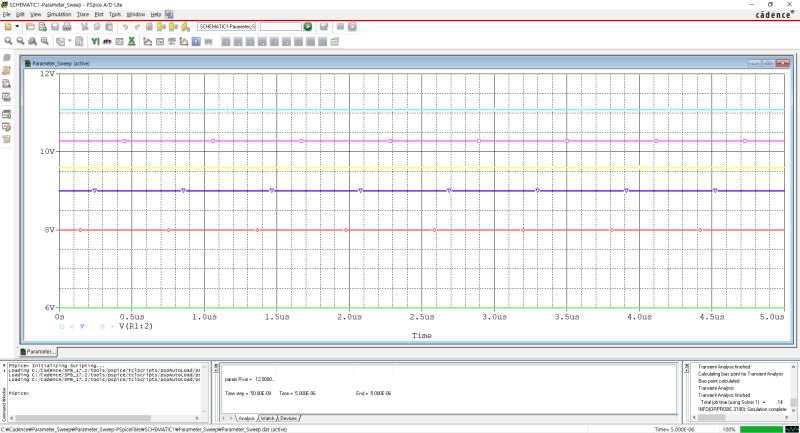Click the toolbar icon right of the Run button

pos(324,27)
